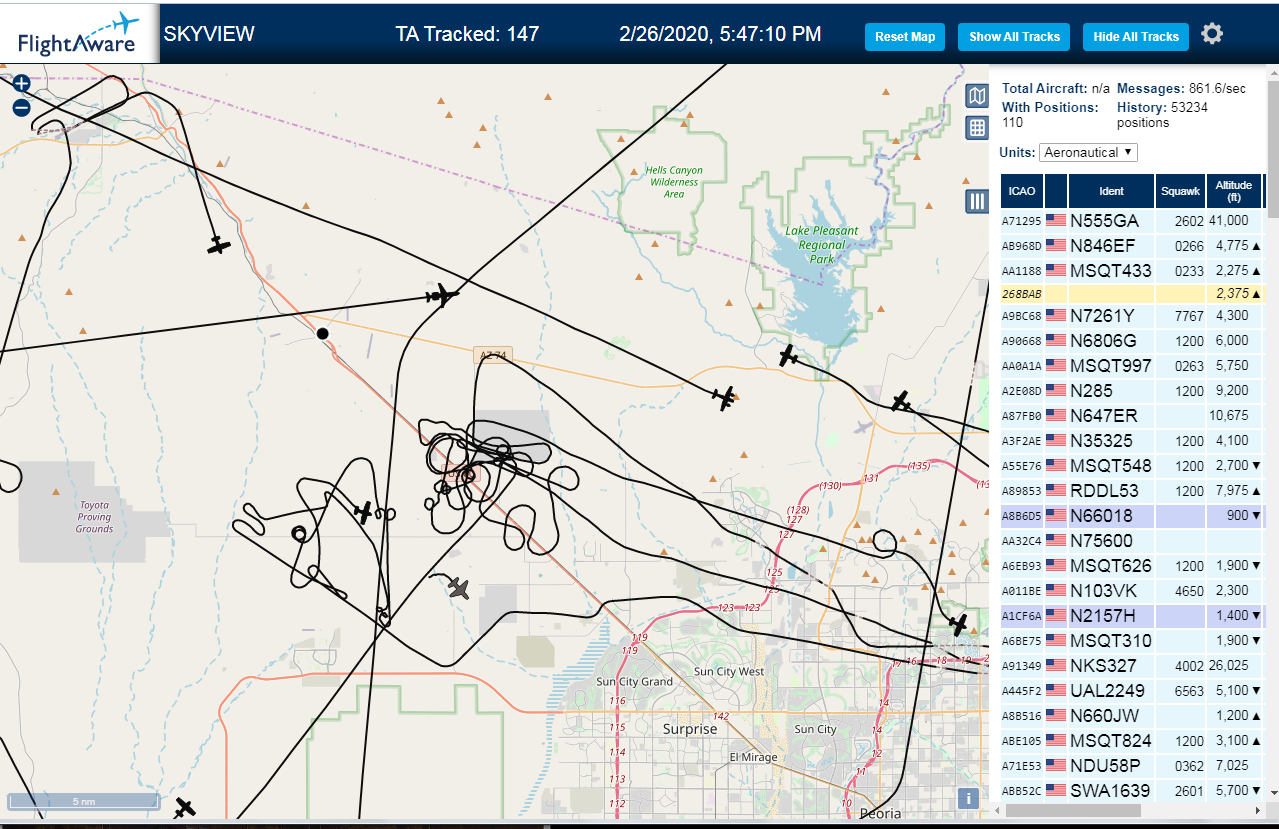This screenshot has height=829, width=1279.
Task: Click the US flag in N555GA row
Action: coord(1055,220)
